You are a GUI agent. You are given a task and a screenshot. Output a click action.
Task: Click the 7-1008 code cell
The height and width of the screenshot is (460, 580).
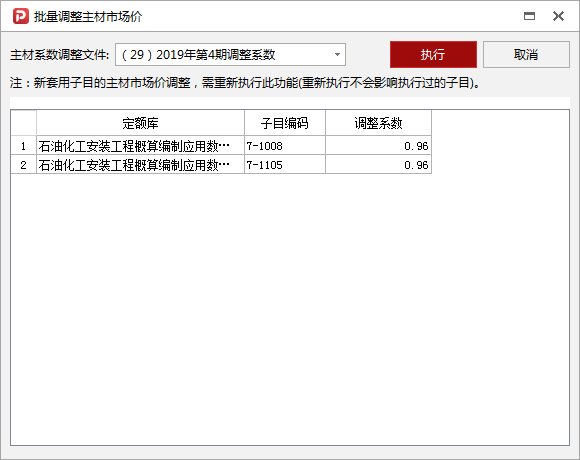tap(285, 145)
